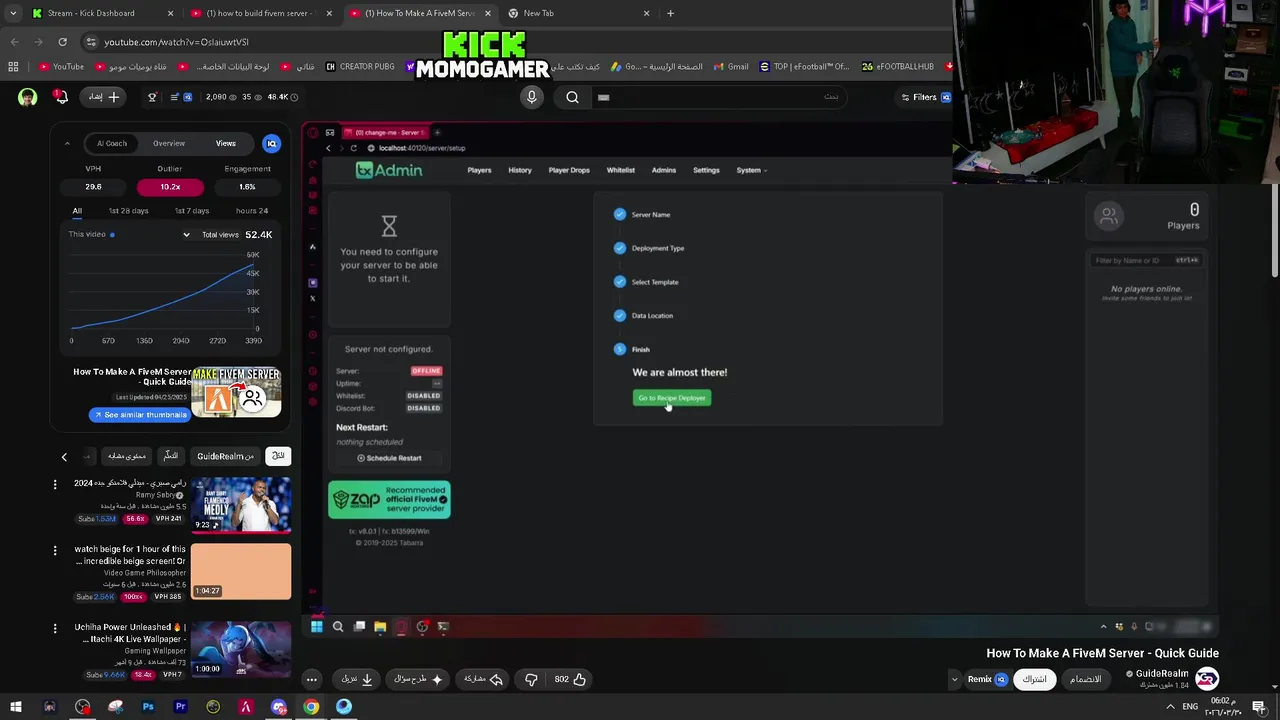
Task: Click the Make FiveM Server thumbnail
Action: pos(236,392)
